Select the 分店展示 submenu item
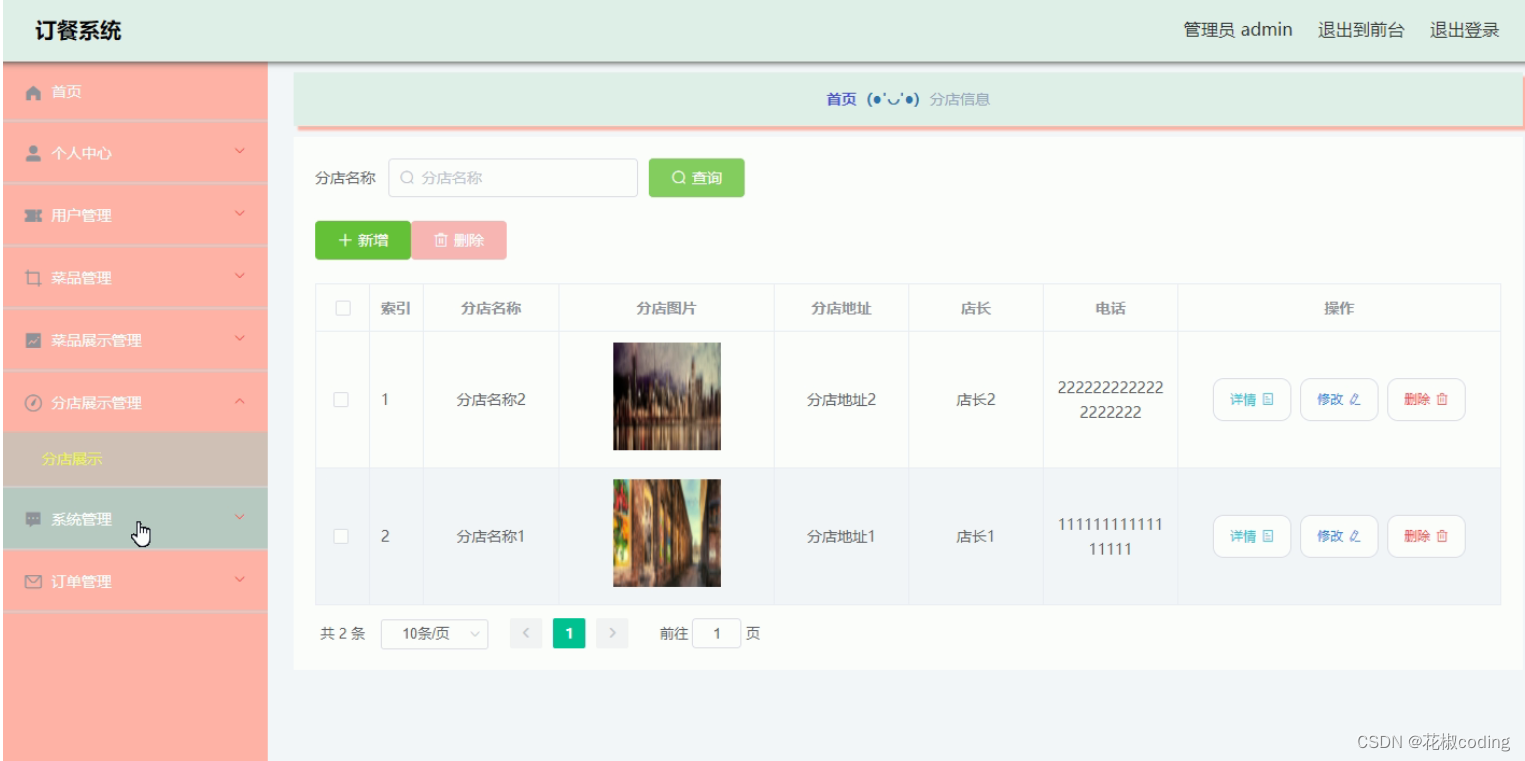Screen dimensions: 1525x761 point(71,460)
